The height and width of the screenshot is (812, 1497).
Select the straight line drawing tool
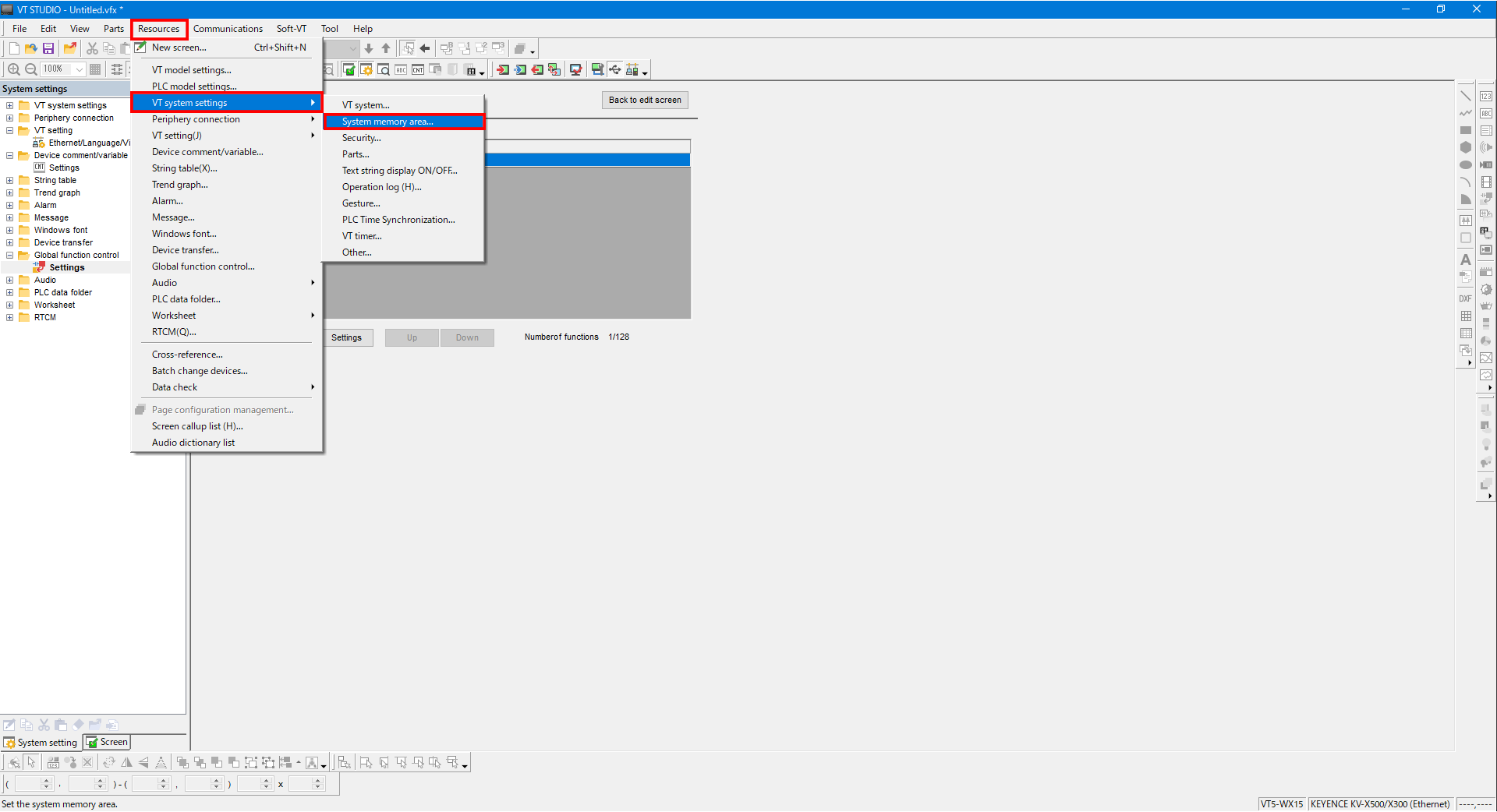point(1466,96)
